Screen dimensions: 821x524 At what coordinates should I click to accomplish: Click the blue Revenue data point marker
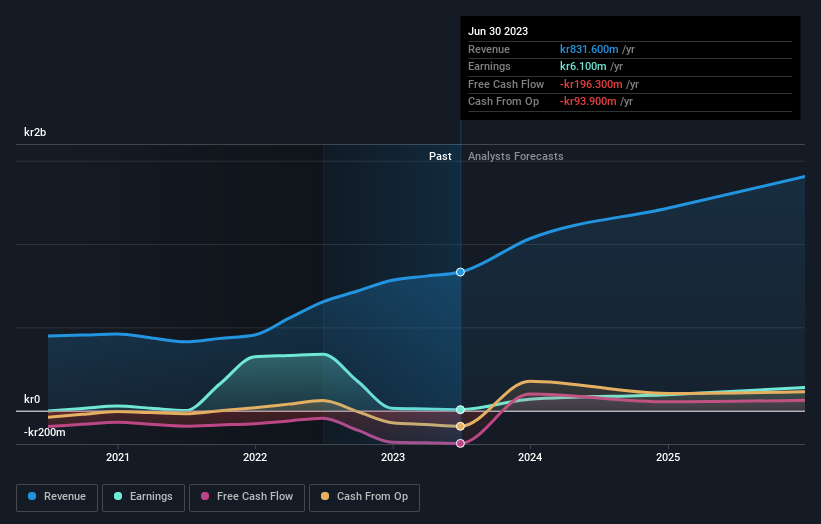coord(460,272)
